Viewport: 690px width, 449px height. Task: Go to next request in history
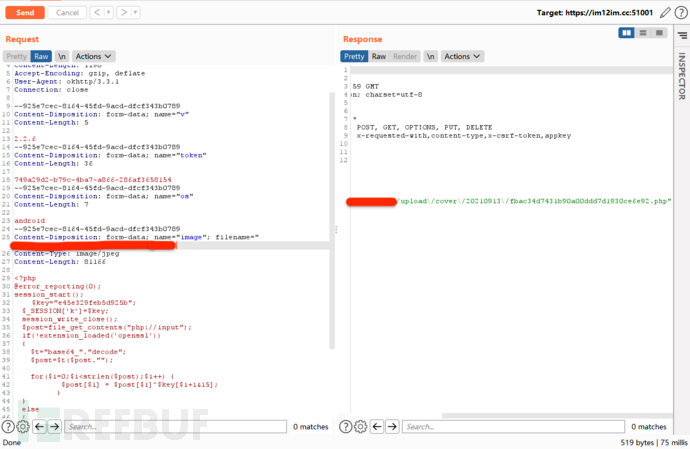click(124, 13)
